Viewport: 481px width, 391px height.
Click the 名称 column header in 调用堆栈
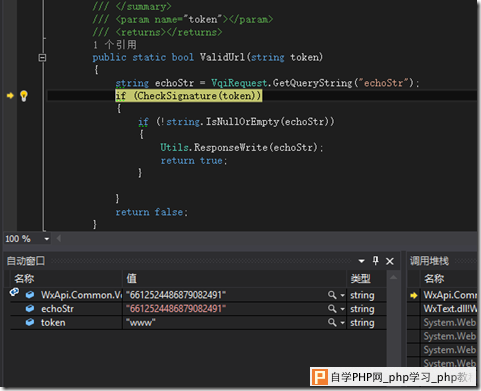(434, 279)
